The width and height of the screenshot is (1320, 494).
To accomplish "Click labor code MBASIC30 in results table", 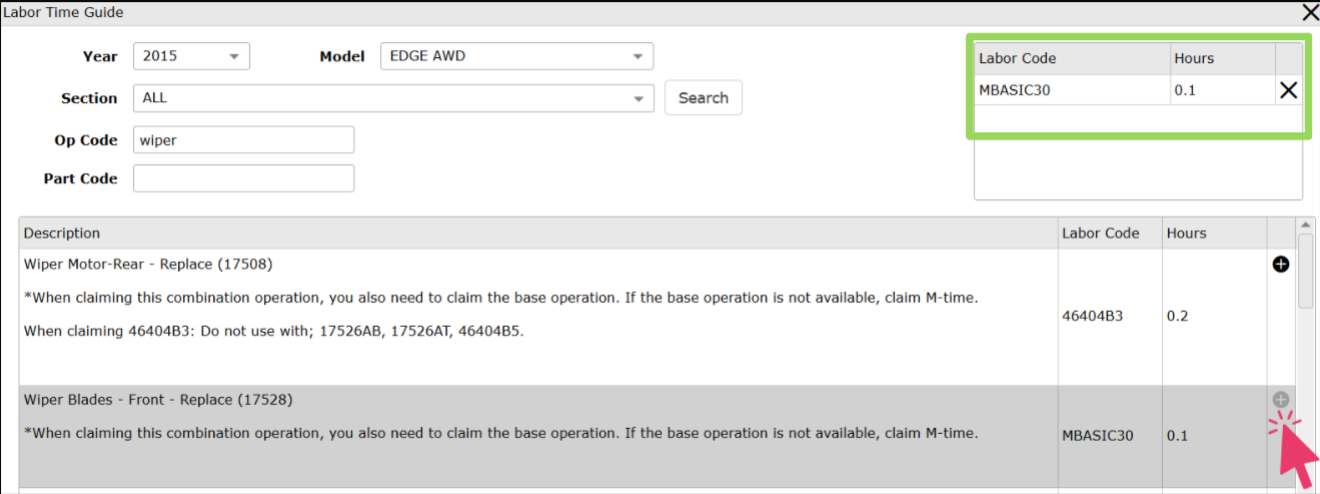I will tap(1098, 436).
